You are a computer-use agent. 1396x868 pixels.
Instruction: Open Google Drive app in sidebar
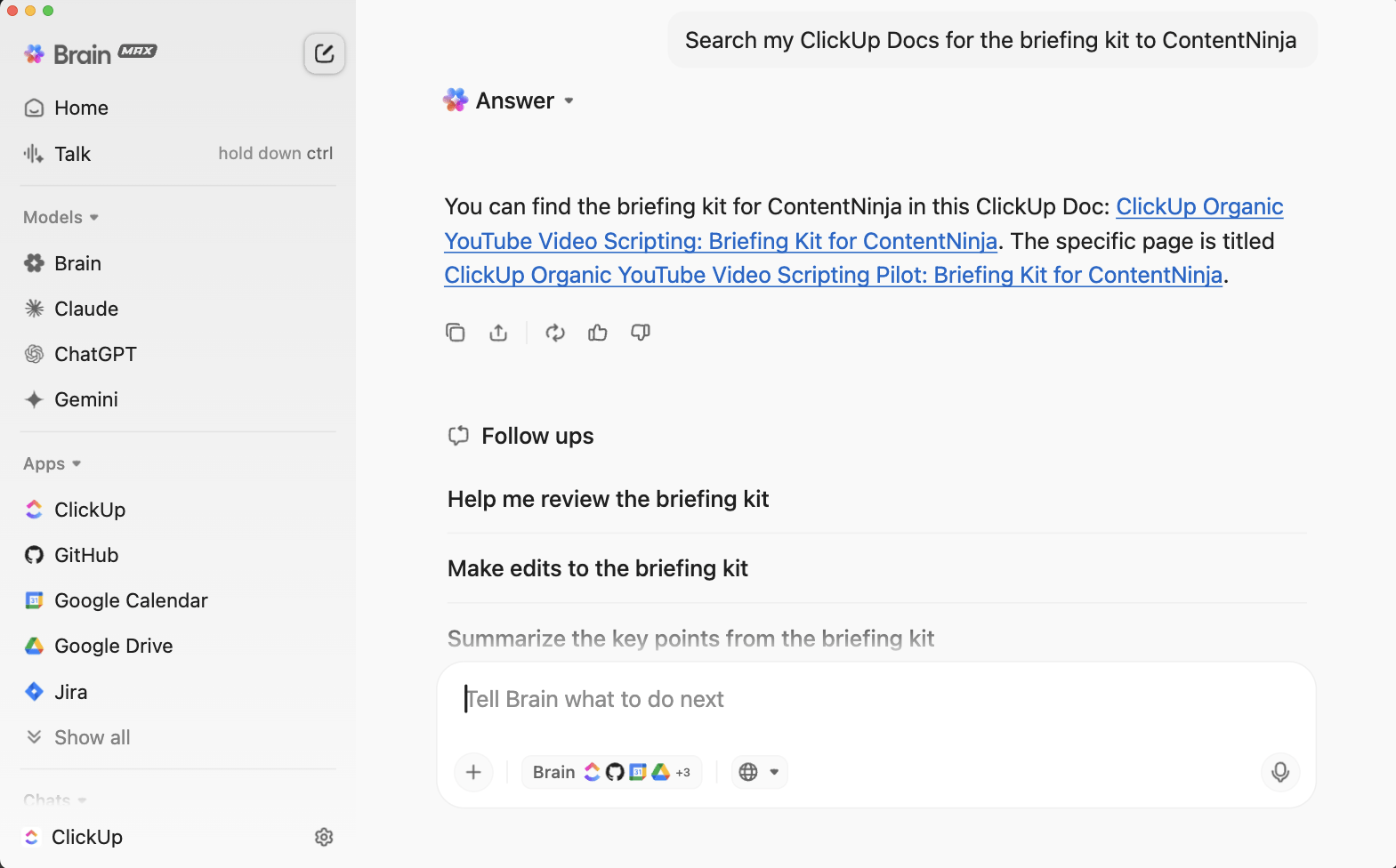click(113, 646)
